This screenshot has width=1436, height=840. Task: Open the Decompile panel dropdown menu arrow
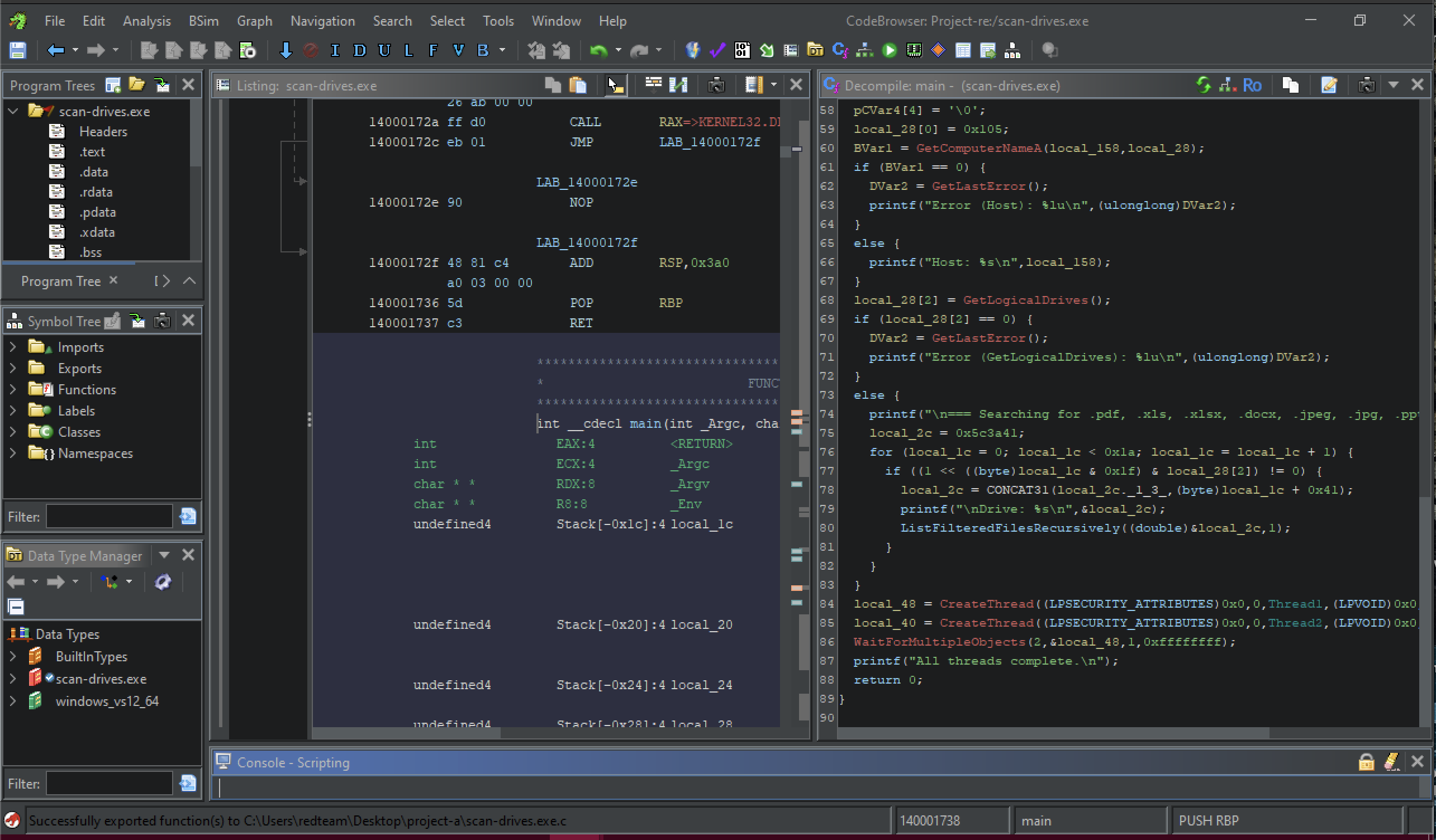pyautogui.click(x=1394, y=85)
